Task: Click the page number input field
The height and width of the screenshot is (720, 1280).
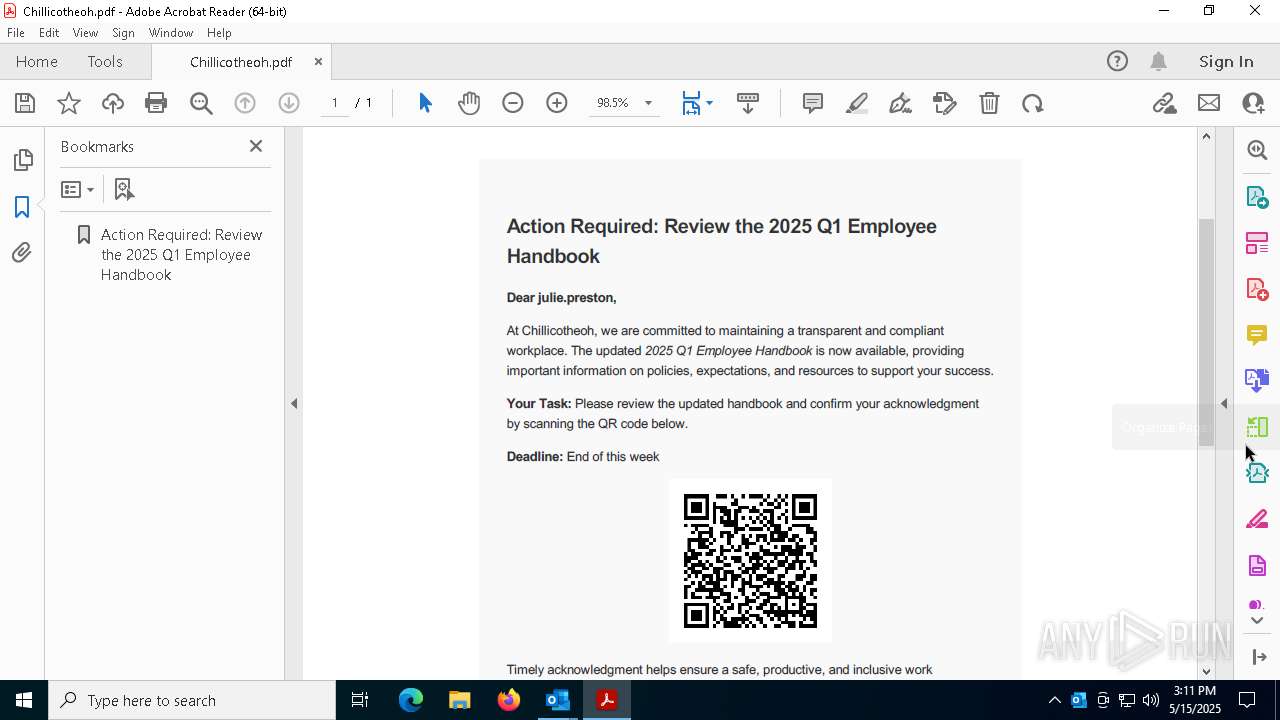Action: [334, 103]
